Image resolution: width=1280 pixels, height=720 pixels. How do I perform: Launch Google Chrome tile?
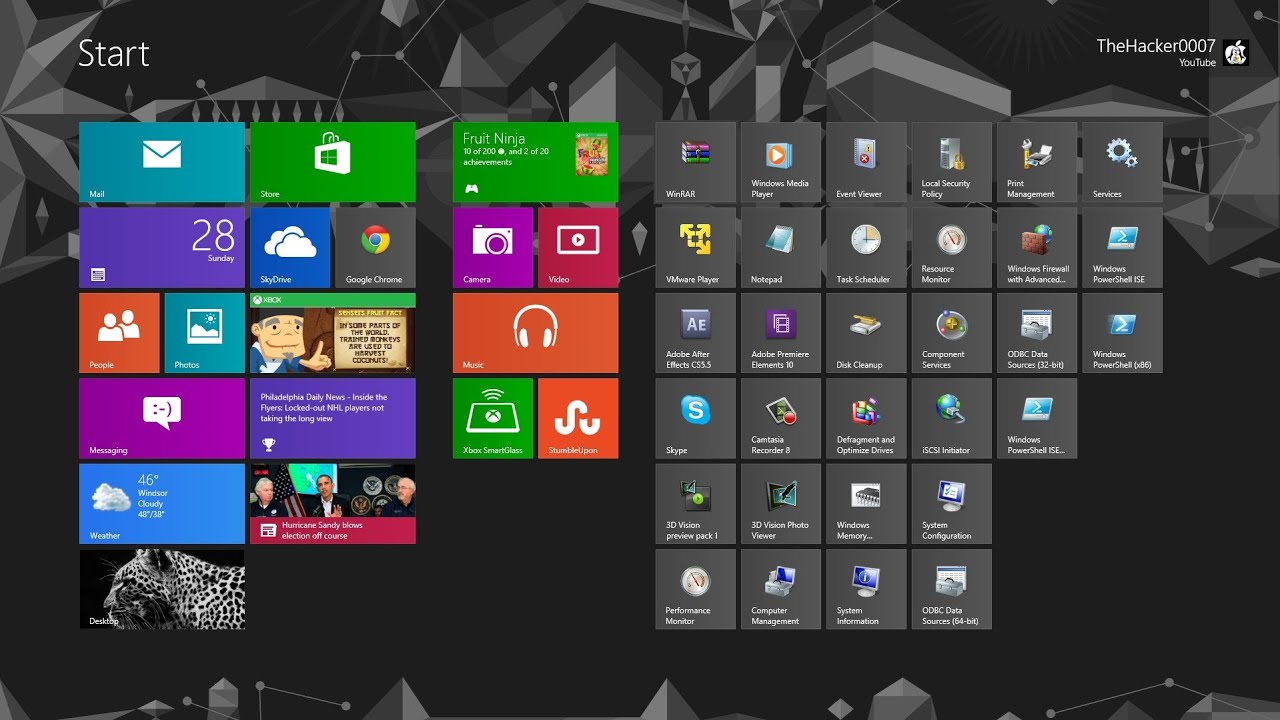(375, 248)
